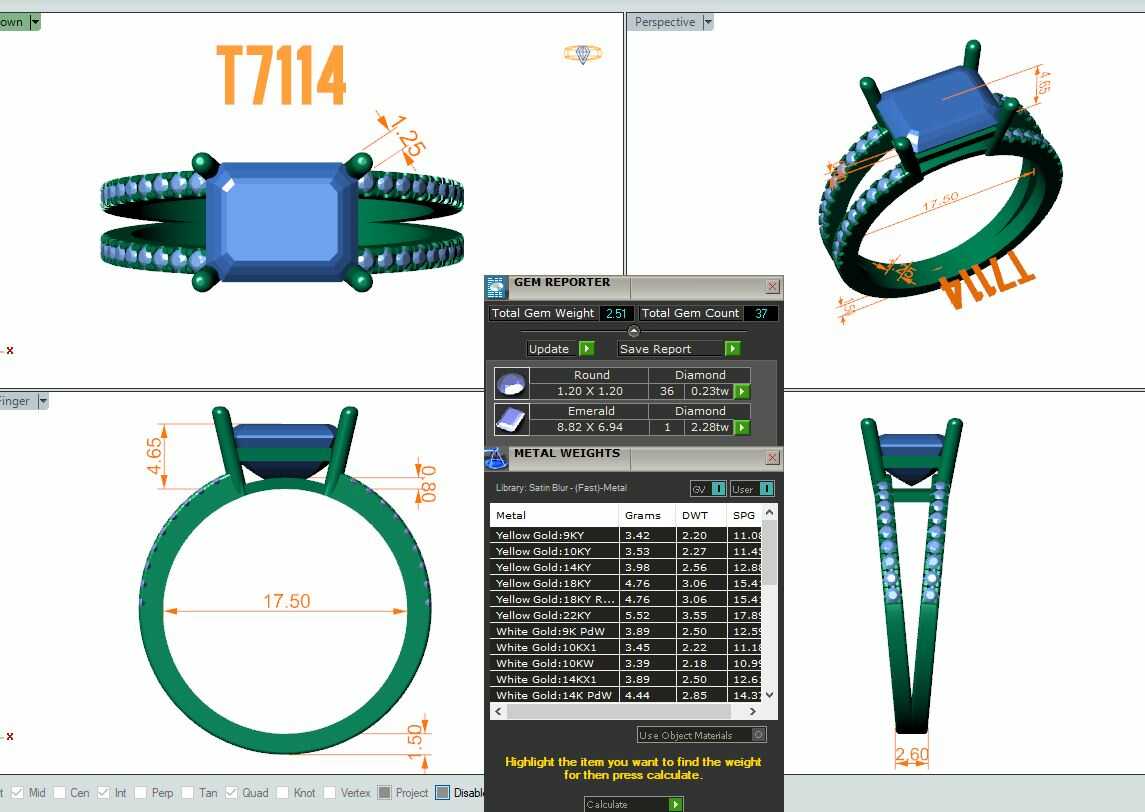Click the Update button
Image resolution: width=1145 pixels, height=812 pixels.
click(x=561, y=349)
